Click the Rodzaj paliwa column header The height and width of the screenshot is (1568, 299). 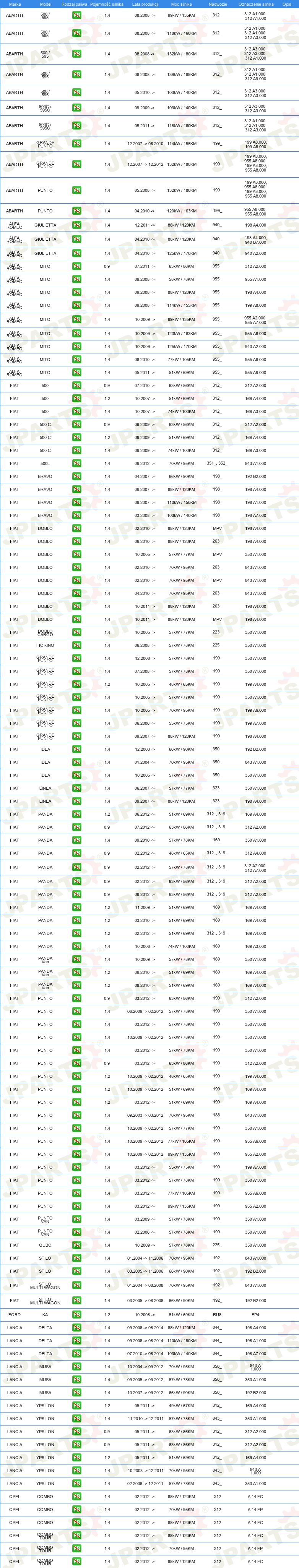(74, 4)
